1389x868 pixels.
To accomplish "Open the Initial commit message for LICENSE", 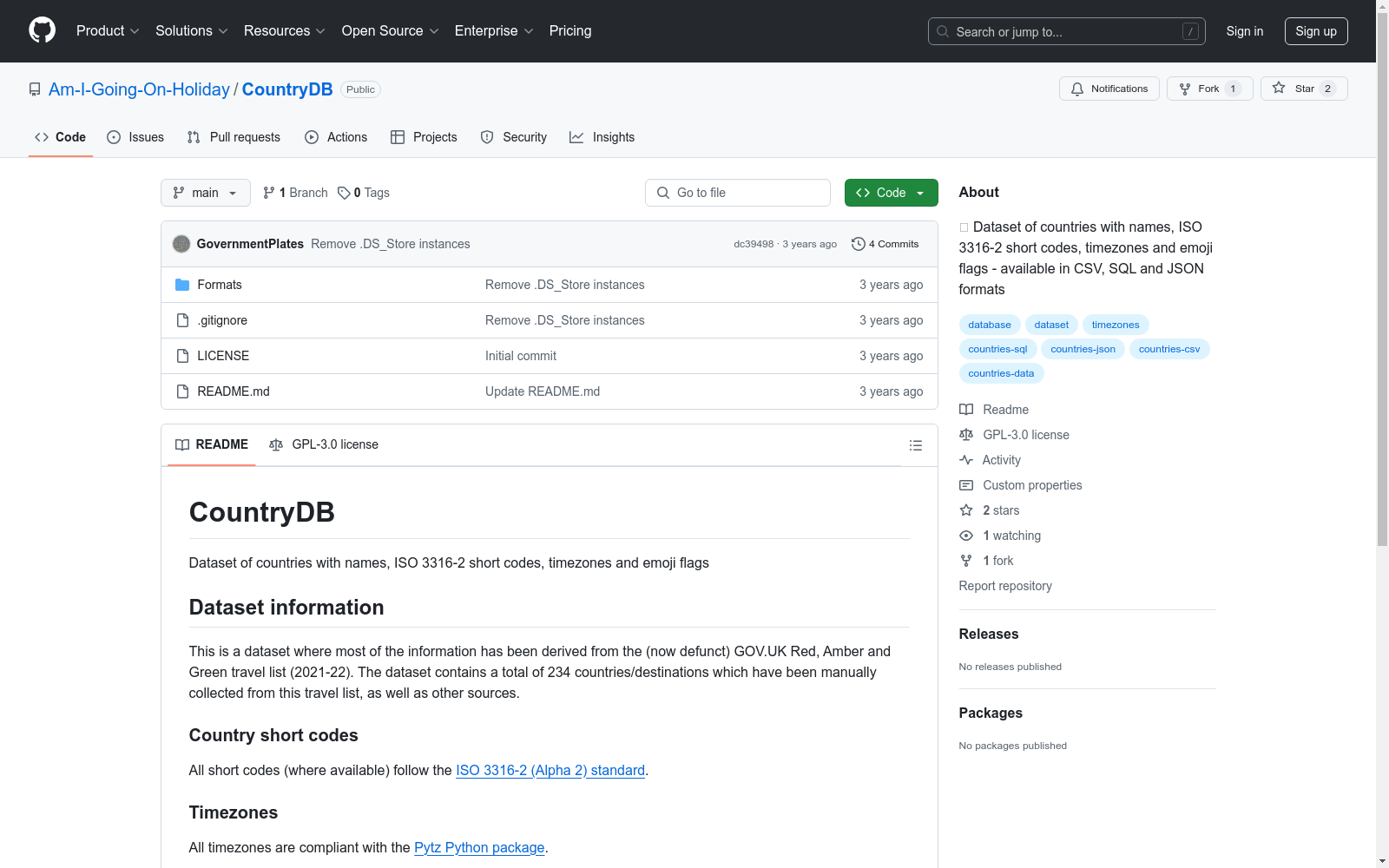I will (521, 356).
